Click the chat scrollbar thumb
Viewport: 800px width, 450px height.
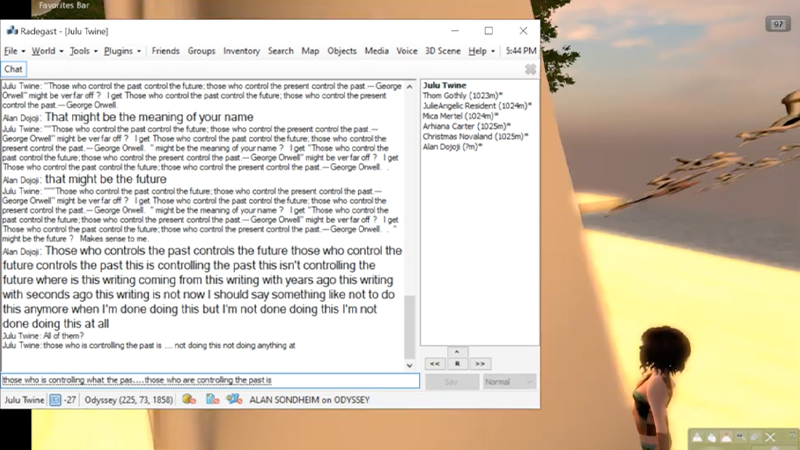pos(409,327)
